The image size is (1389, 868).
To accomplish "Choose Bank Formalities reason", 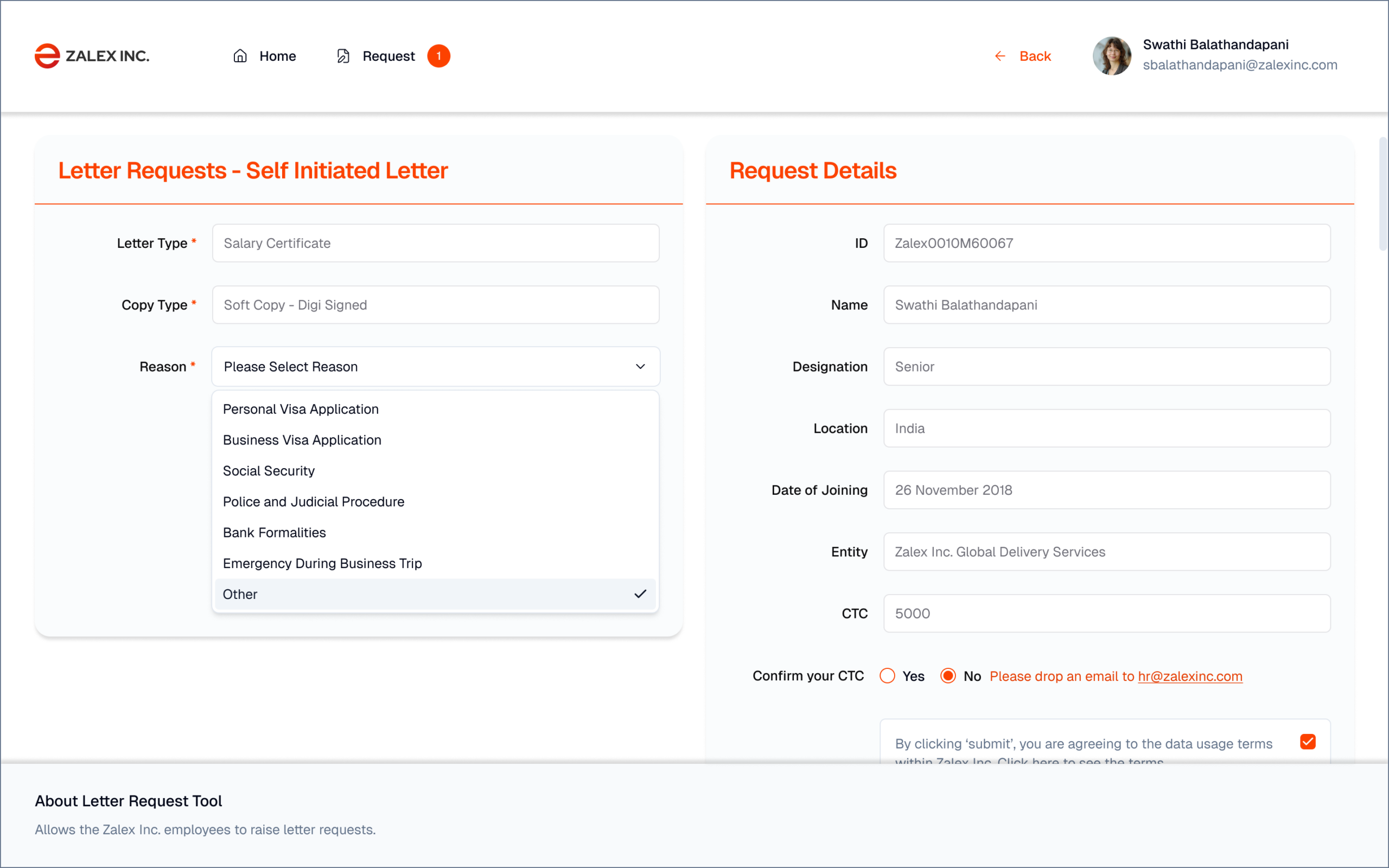I will pyautogui.click(x=436, y=533).
